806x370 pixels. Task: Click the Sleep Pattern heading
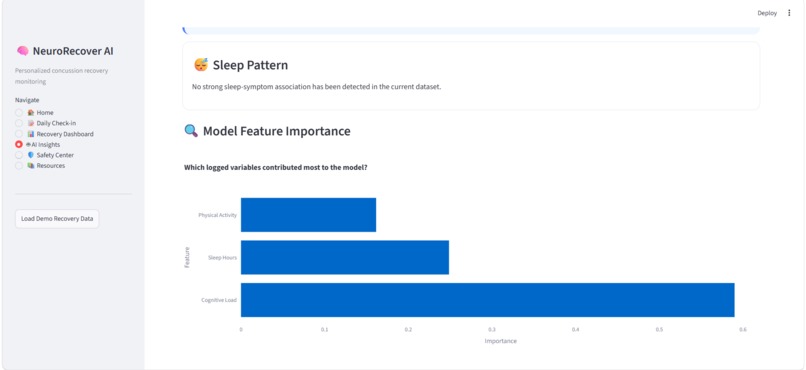coord(250,65)
